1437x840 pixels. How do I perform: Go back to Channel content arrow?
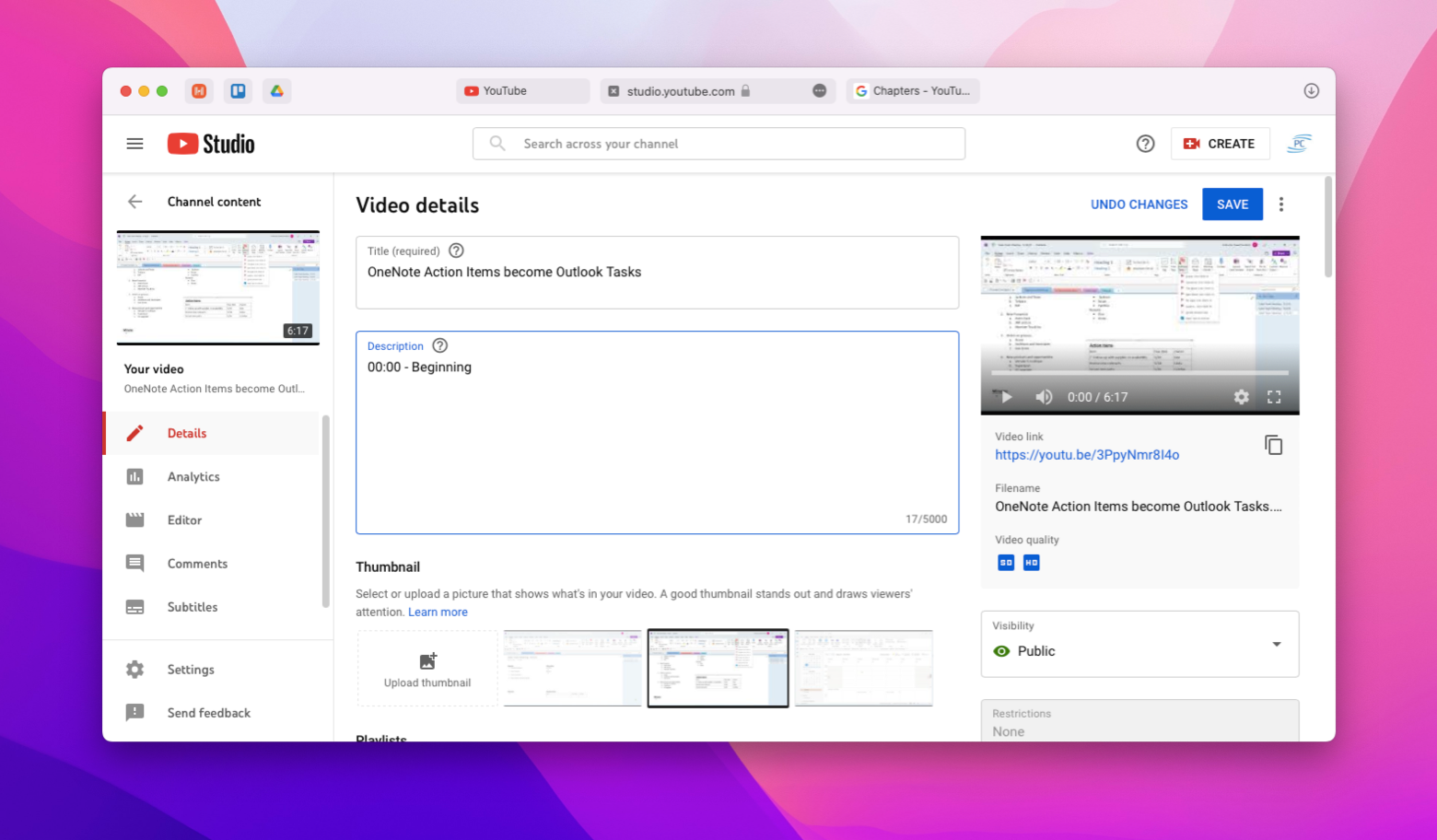click(135, 202)
